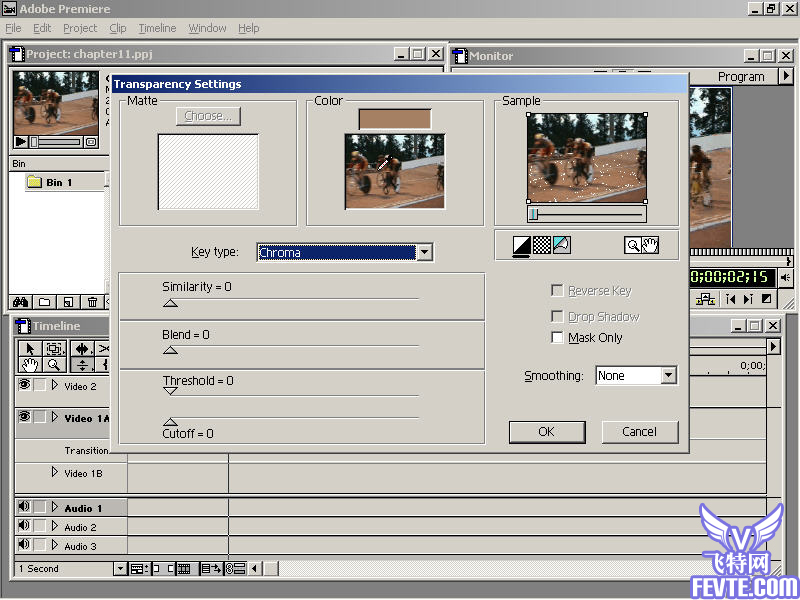This screenshot has height=600, width=800.
Task: Open the Clip menu
Action: point(118,28)
